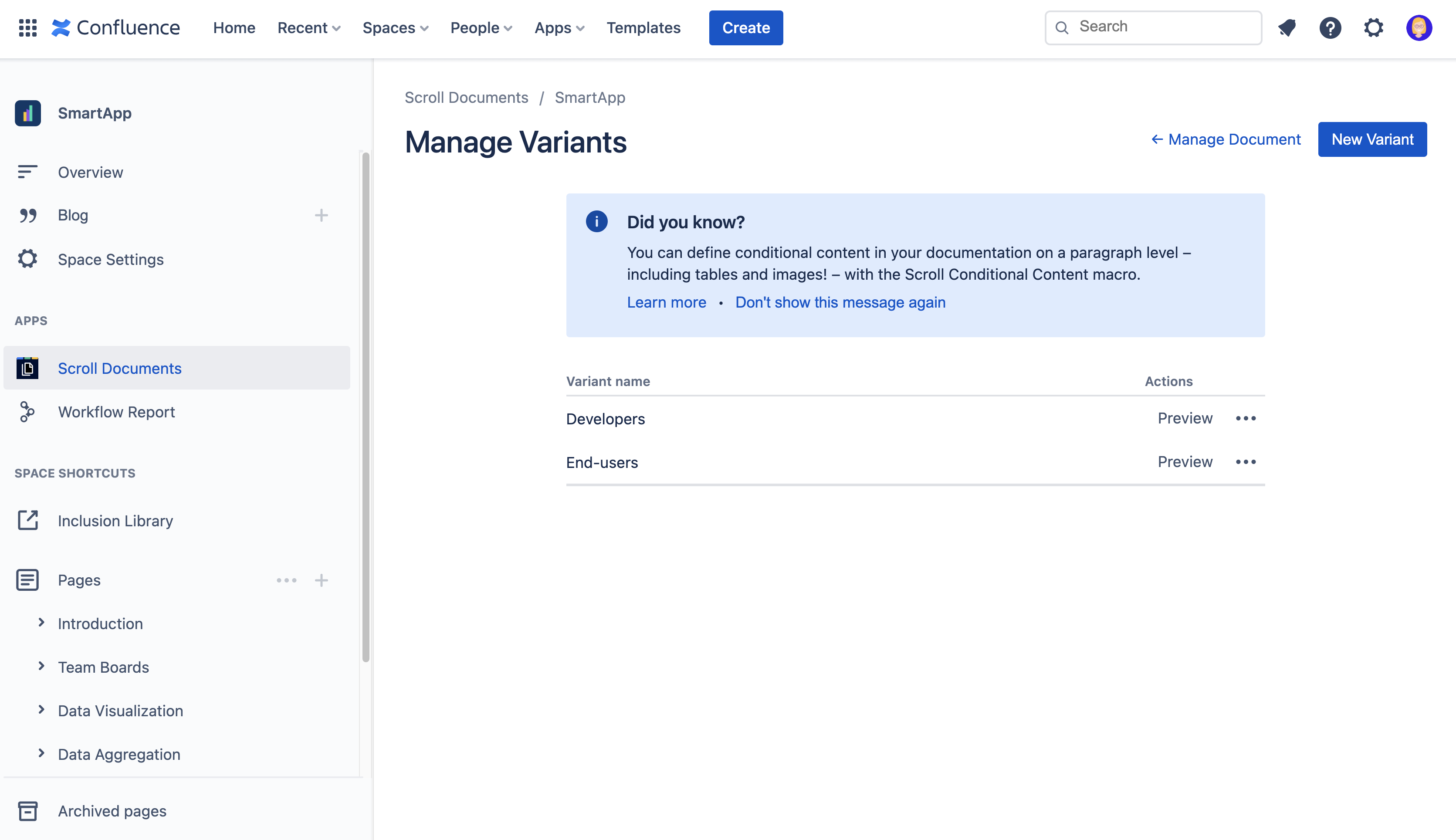The width and height of the screenshot is (1456, 840).
Task: Click the Pages ellipsis options icon
Action: 287,580
